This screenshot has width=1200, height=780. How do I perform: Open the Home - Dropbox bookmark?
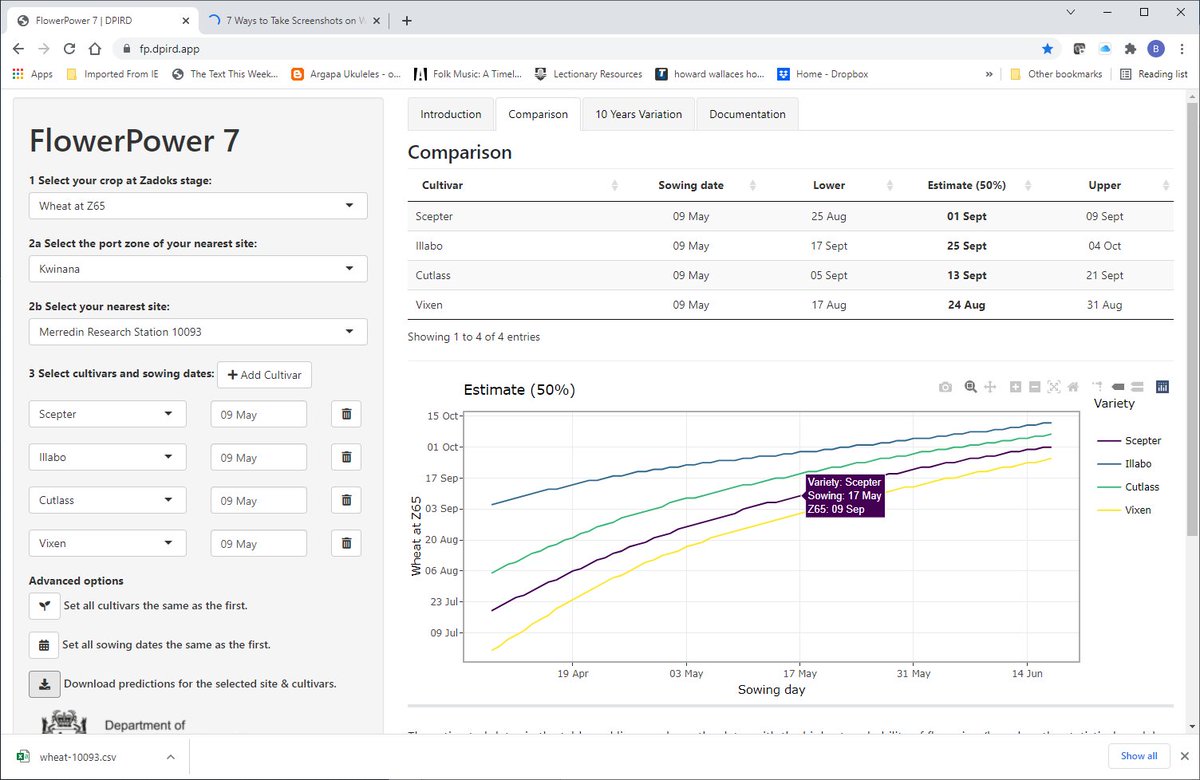tap(822, 74)
